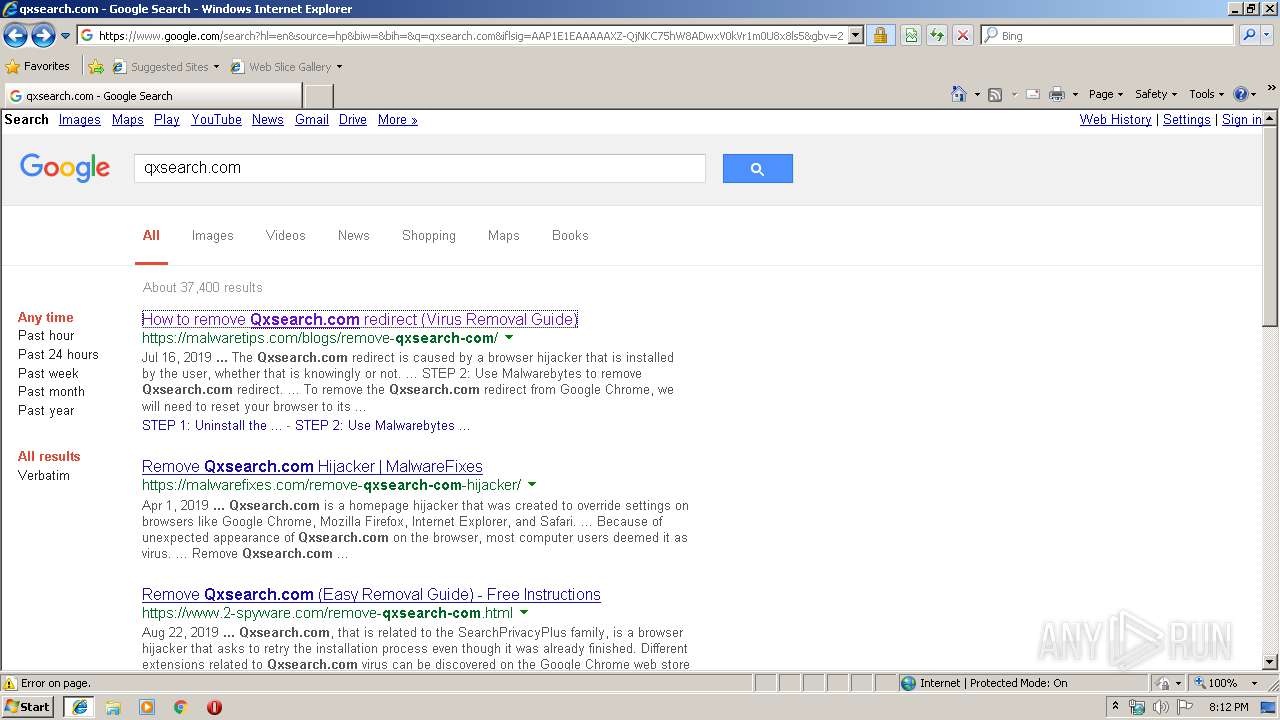This screenshot has height=720, width=1280.
Task: Switch to the News results tab
Action: coord(353,236)
